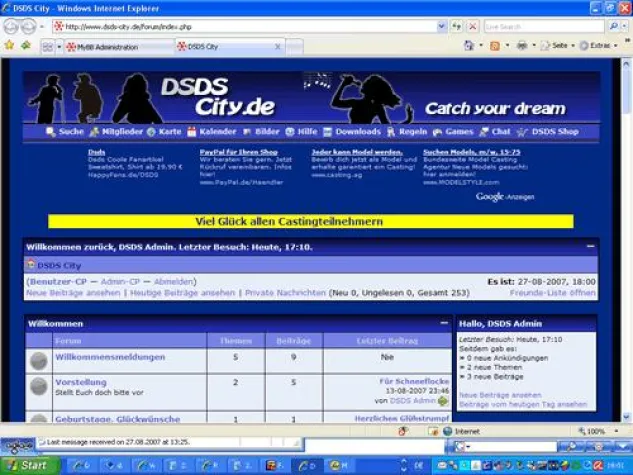Click the RSS feeds icon in toolbar
633x475 pixels.
point(494,46)
